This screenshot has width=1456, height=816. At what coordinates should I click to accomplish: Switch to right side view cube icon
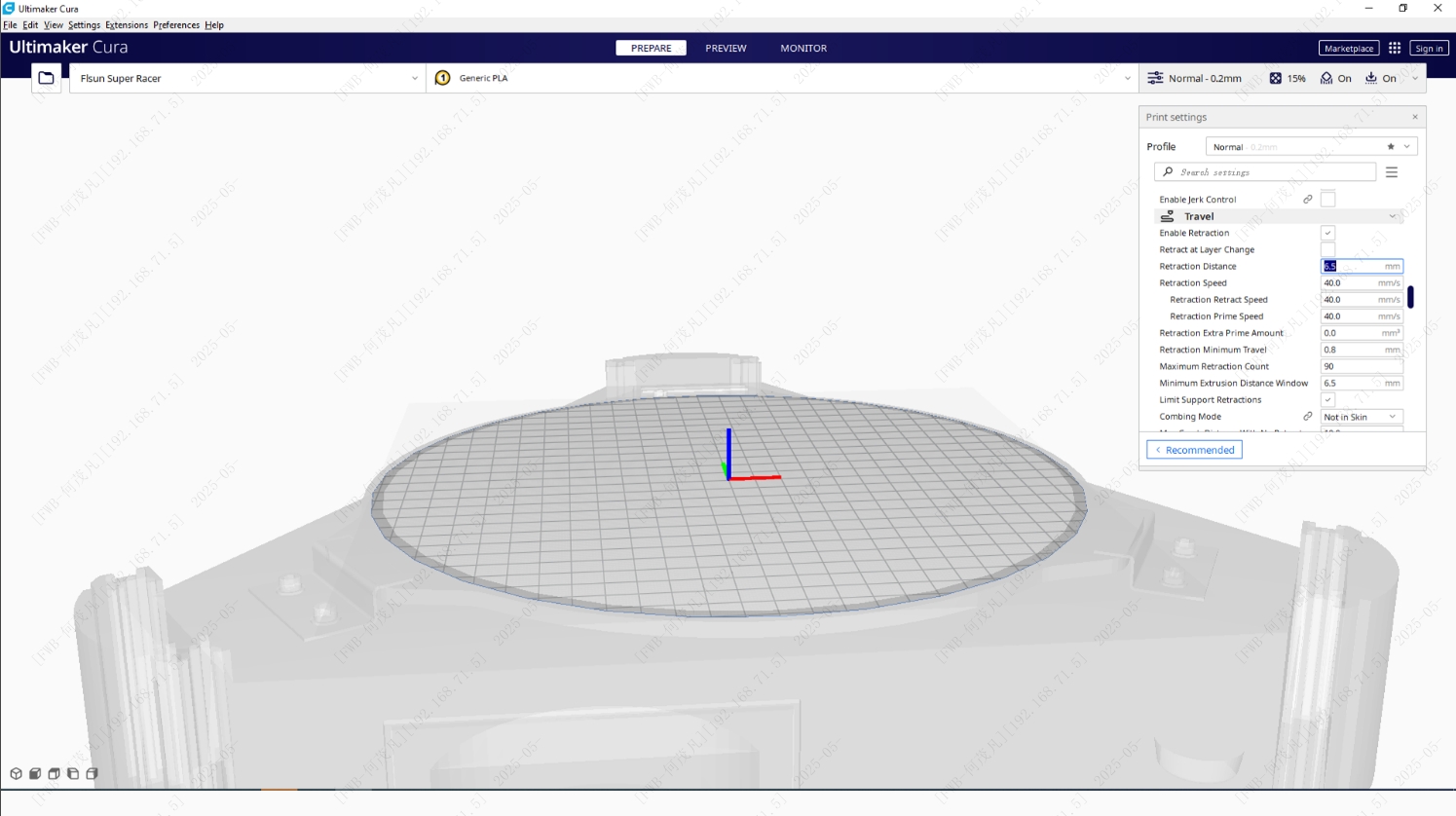[93, 774]
